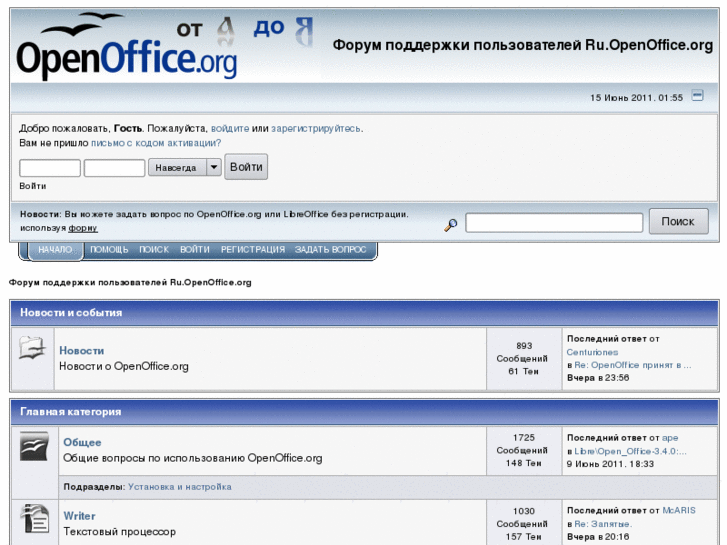This screenshot has width=727, height=545.
Task: Open the ПОМОЩЬ menu tab
Action: click(x=109, y=250)
